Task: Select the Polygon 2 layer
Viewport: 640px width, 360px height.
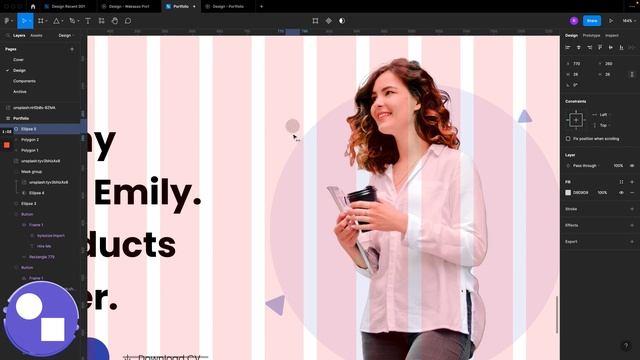Action: click(30, 140)
